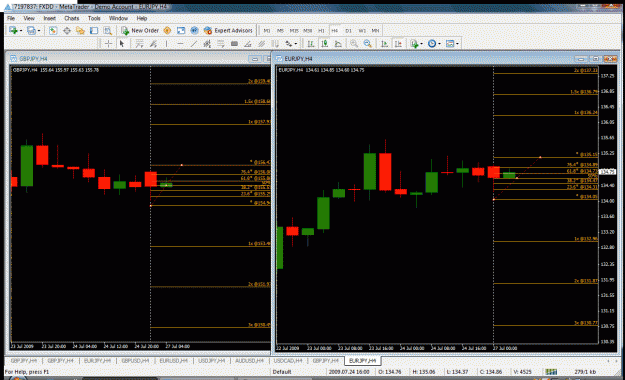Screen dimensions: 625x380
Task: Select the D1 timeframe
Action: [348, 31]
